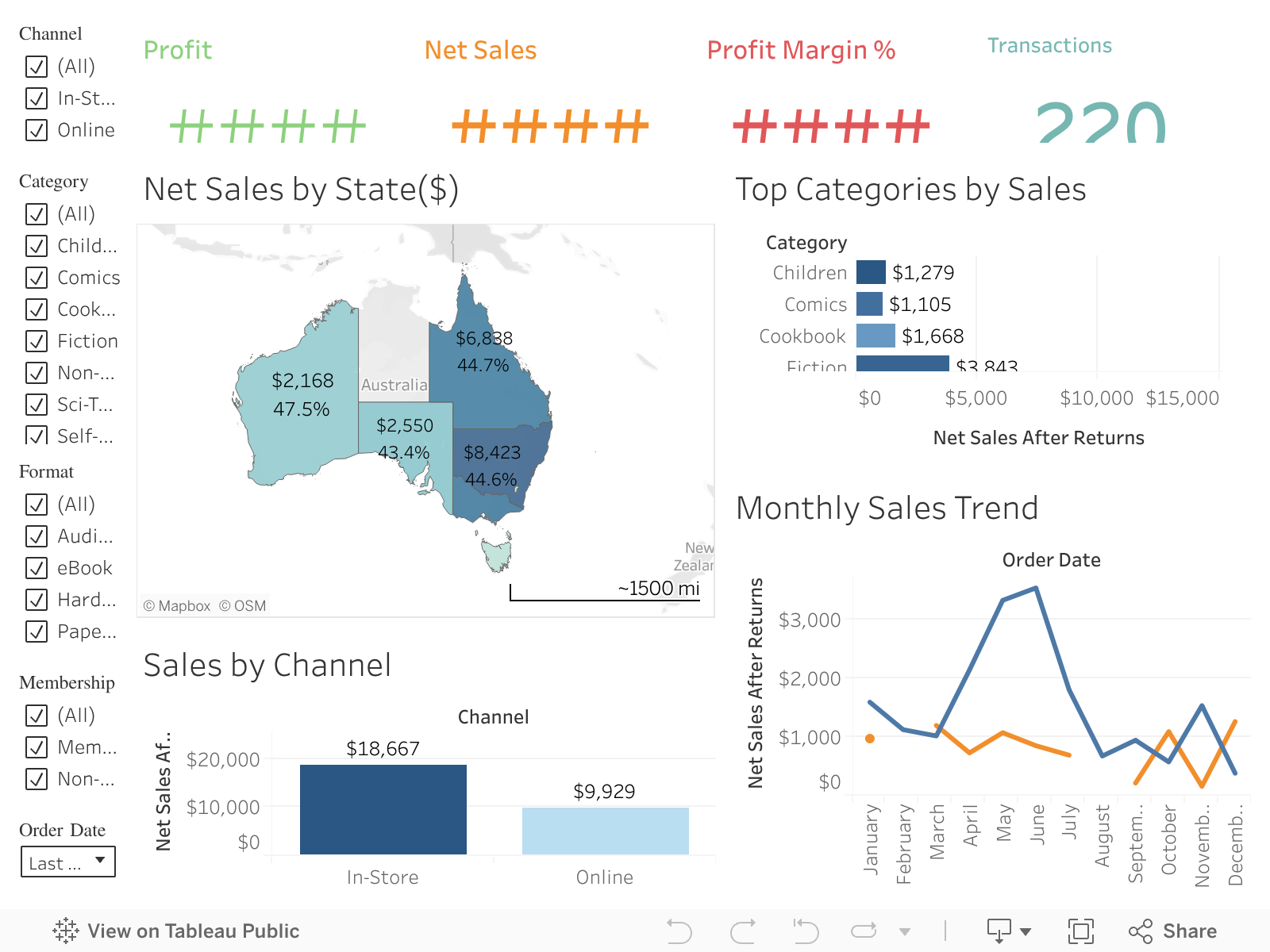
Task: Click the Children category bar swatch
Action: pyautogui.click(x=871, y=272)
